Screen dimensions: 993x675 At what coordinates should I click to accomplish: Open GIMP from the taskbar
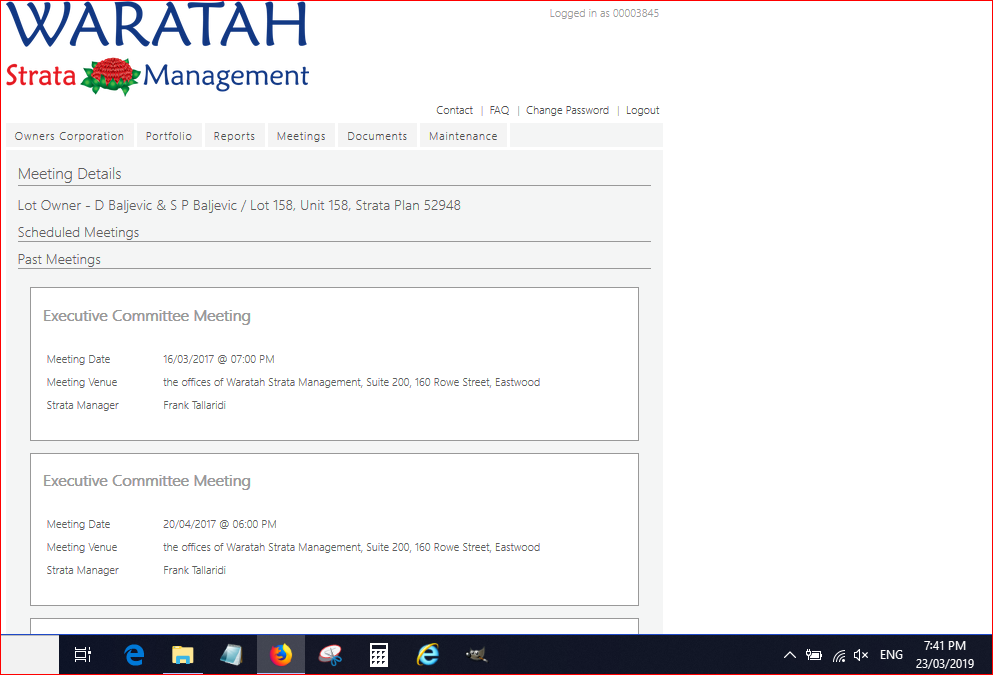coord(476,655)
